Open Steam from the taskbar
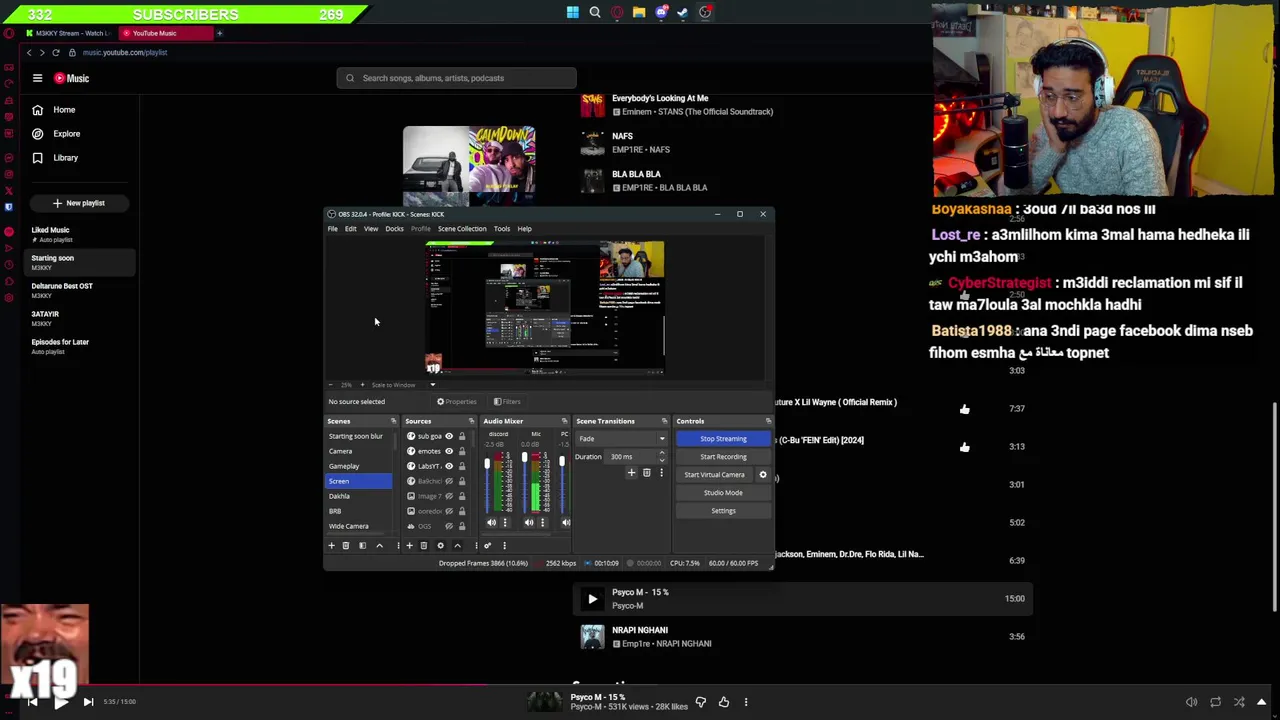The image size is (1280, 720). point(683,13)
